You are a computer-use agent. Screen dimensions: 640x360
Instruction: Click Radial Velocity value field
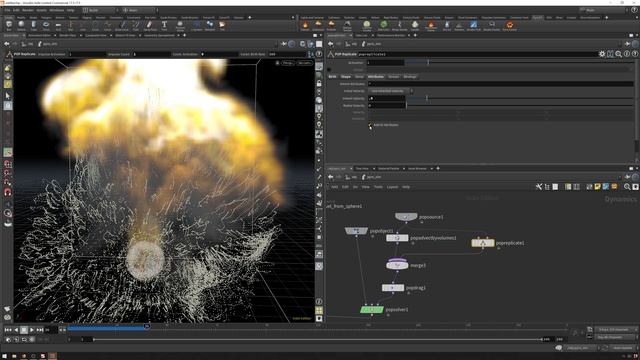tap(387, 106)
